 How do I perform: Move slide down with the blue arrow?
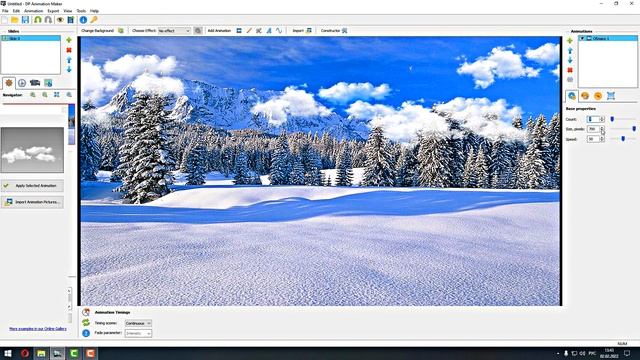pos(69,69)
